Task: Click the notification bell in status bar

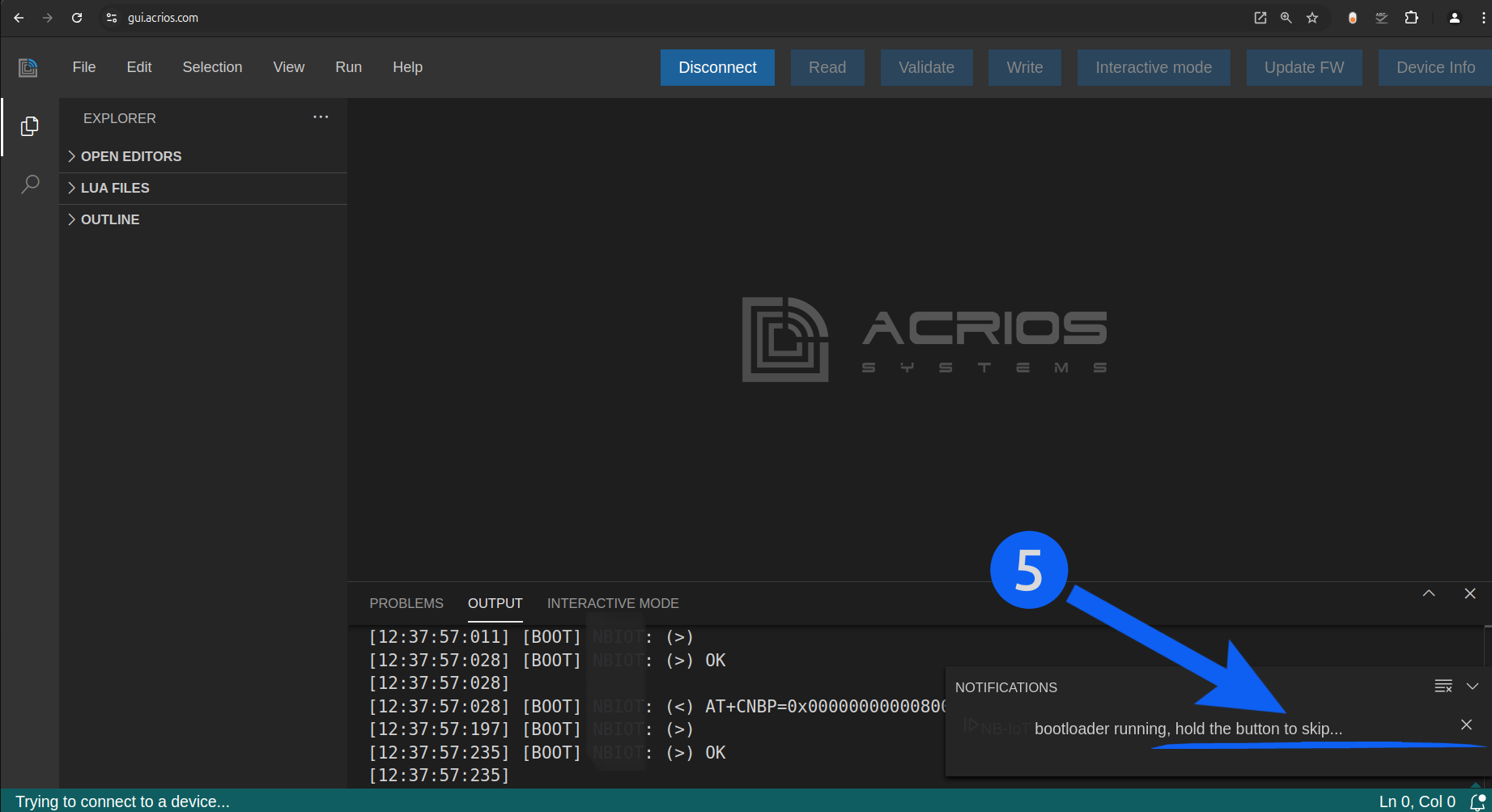Action: (1477, 801)
